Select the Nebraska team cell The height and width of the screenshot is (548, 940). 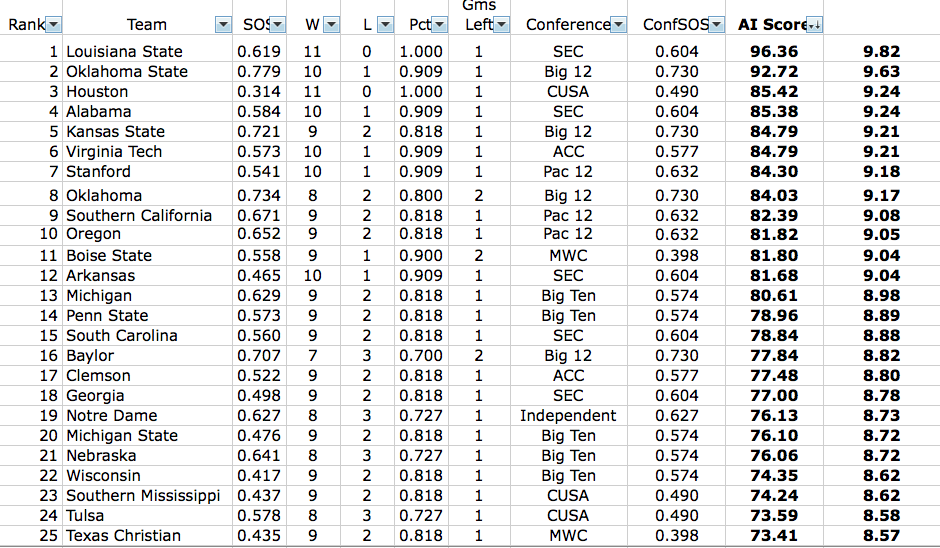(147, 455)
